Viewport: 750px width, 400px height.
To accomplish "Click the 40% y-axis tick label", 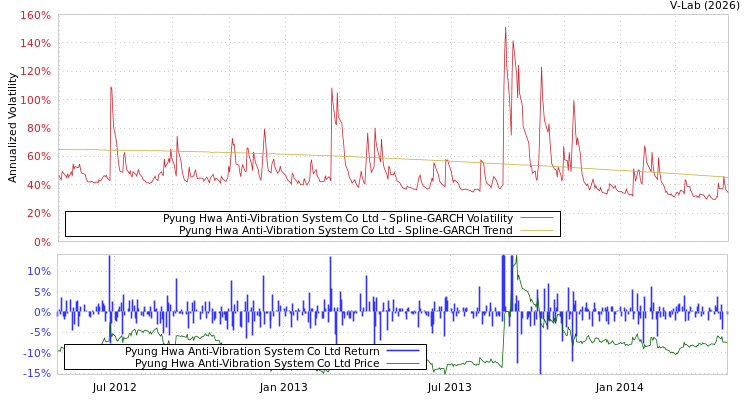I will pyautogui.click(x=38, y=185).
